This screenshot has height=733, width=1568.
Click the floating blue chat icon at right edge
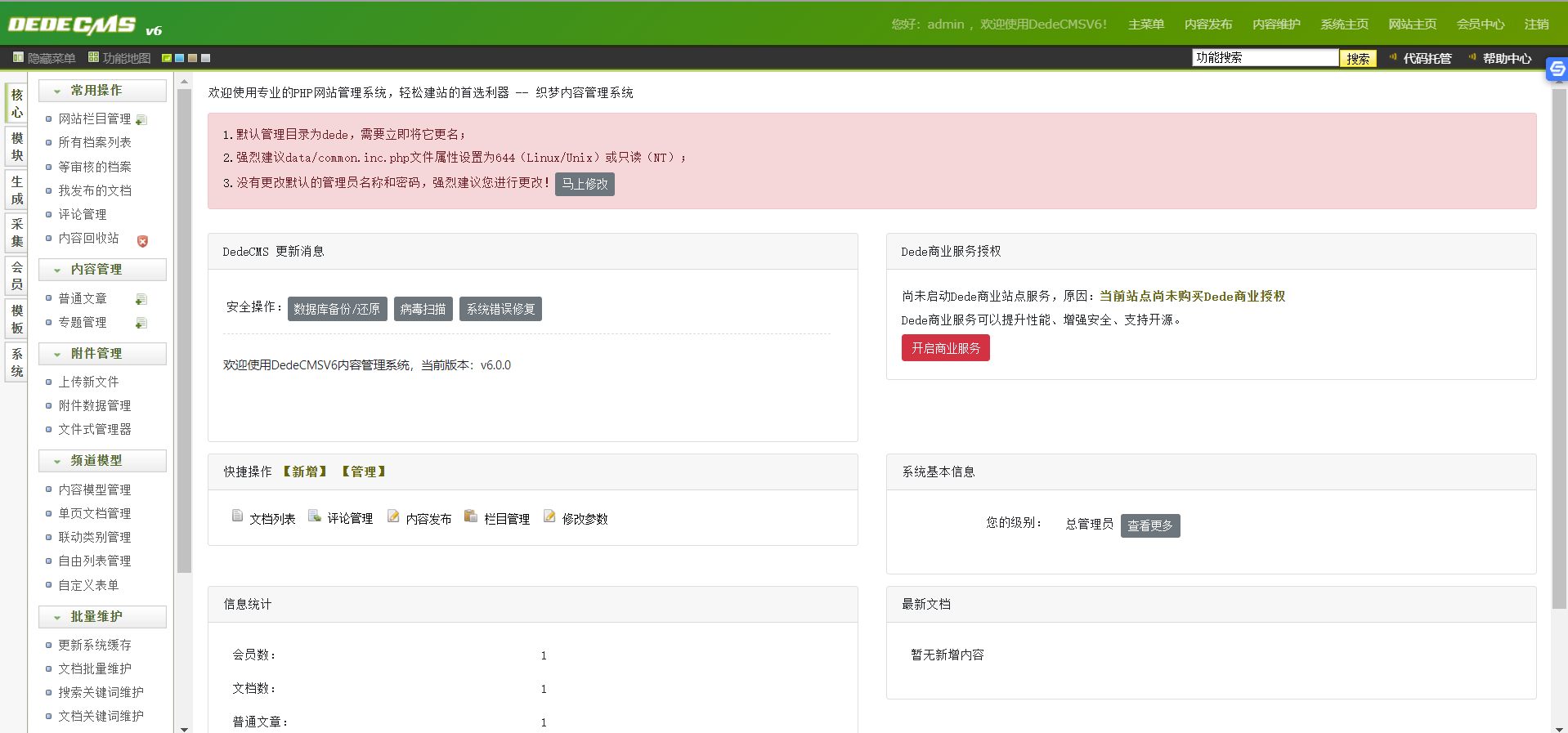1557,69
